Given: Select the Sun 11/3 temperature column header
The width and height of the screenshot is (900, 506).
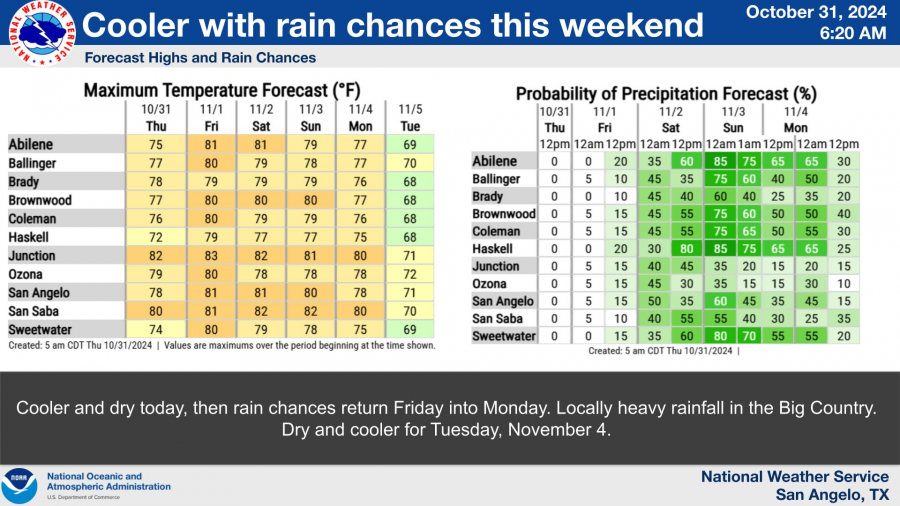Looking at the screenshot, I should [311, 117].
